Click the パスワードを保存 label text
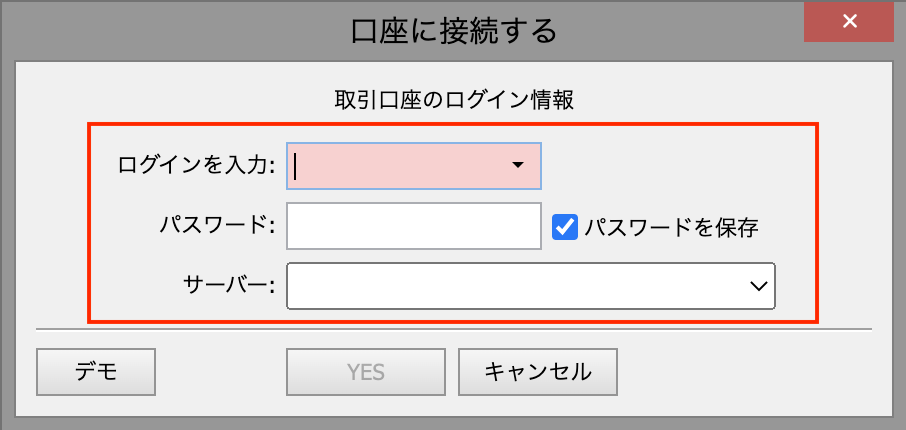This screenshot has height=430, width=906. click(x=671, y=227)
